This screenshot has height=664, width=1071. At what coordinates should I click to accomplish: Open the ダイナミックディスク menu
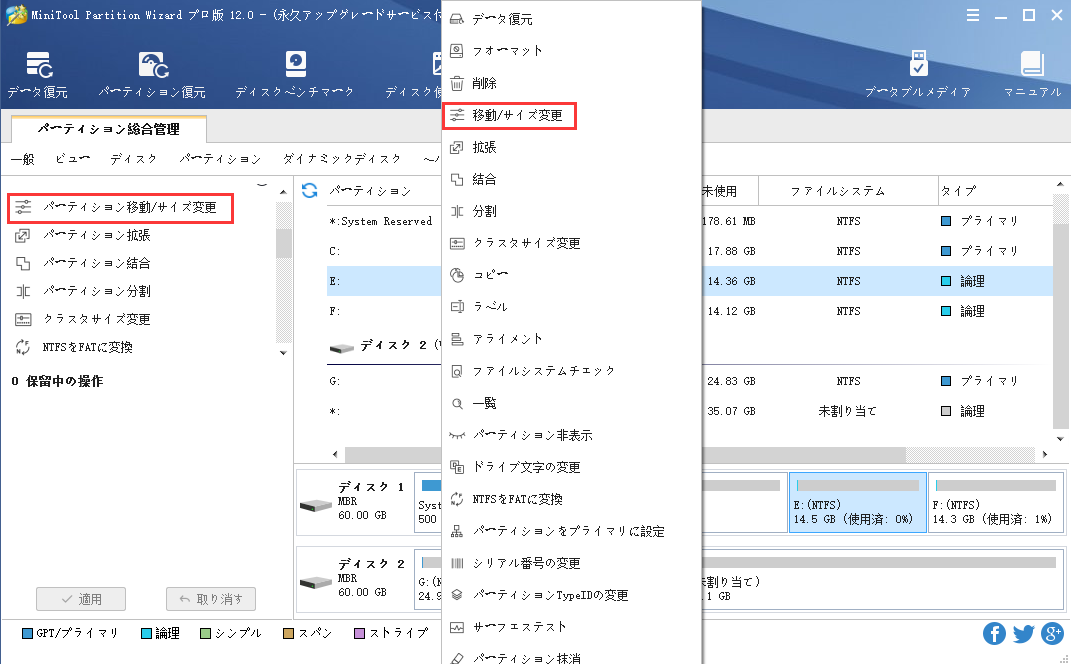coord(342,159)
